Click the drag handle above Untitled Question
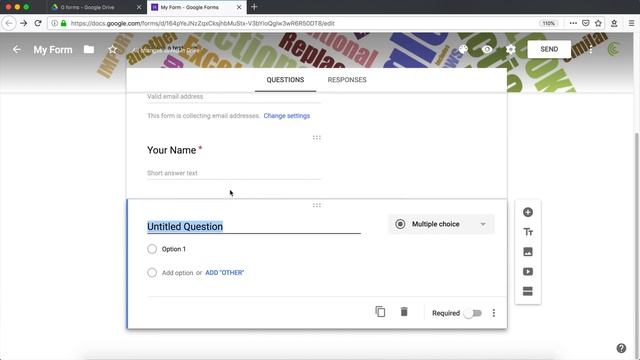Viewport: 640px width, 360px height. pos(317,205)
